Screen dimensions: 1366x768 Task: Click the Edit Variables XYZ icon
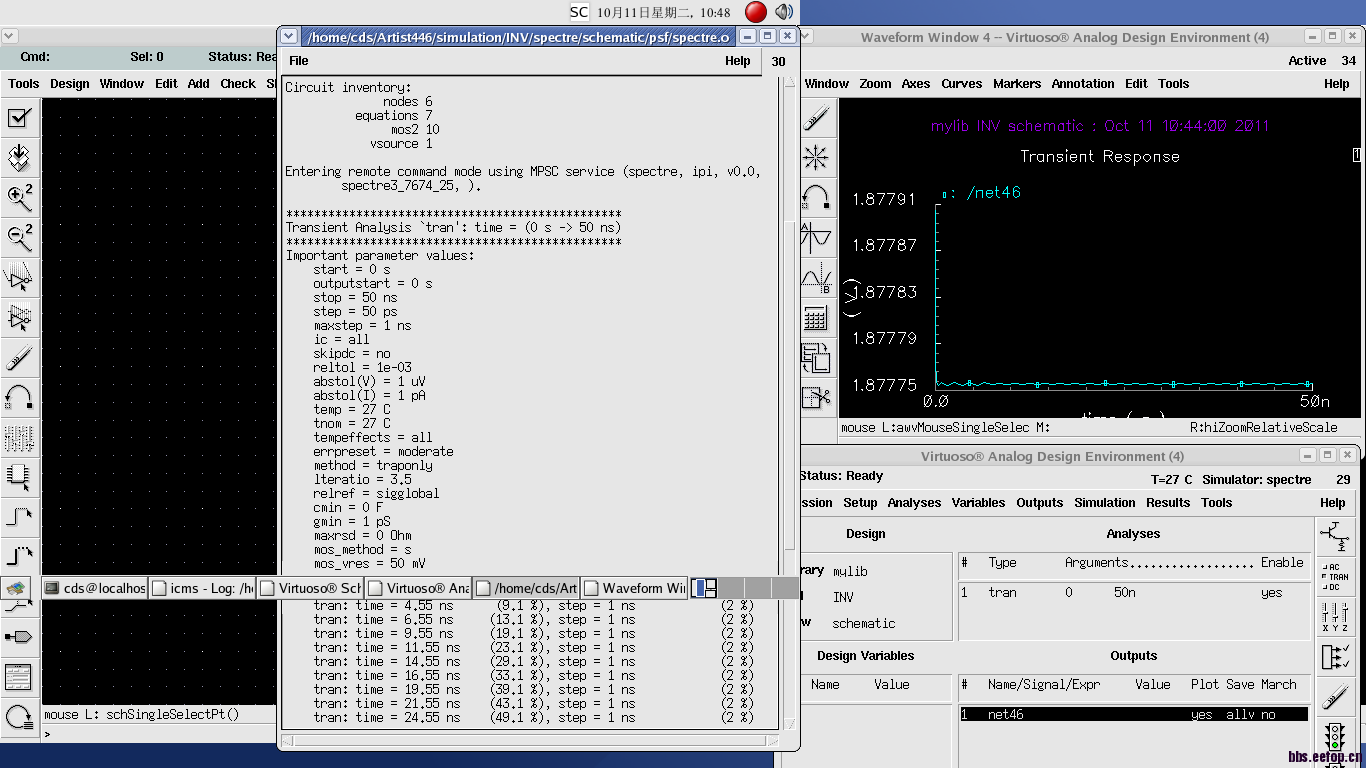click(x=1335, y=616)
